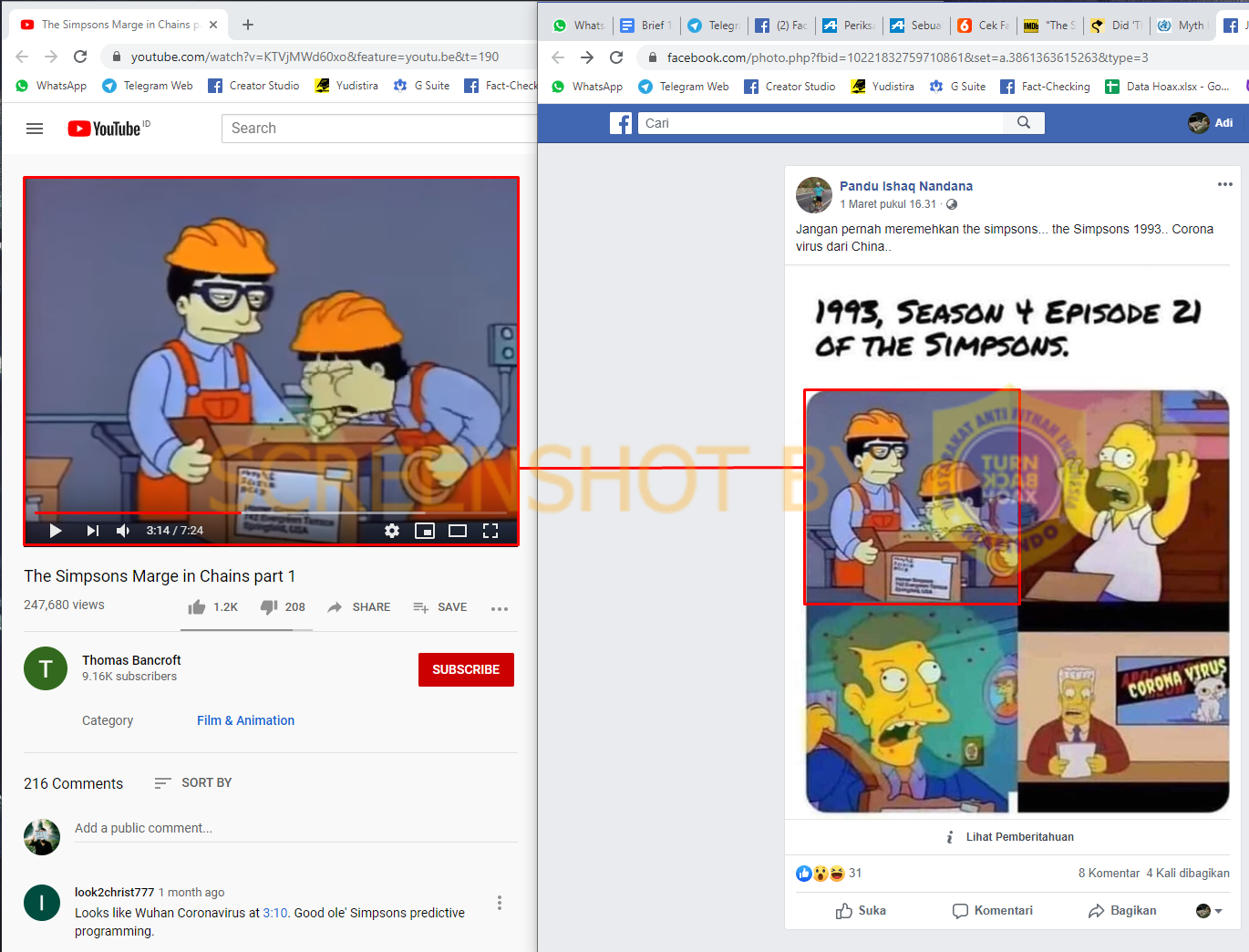Mute the YouTube video volume

coord(123,531)
